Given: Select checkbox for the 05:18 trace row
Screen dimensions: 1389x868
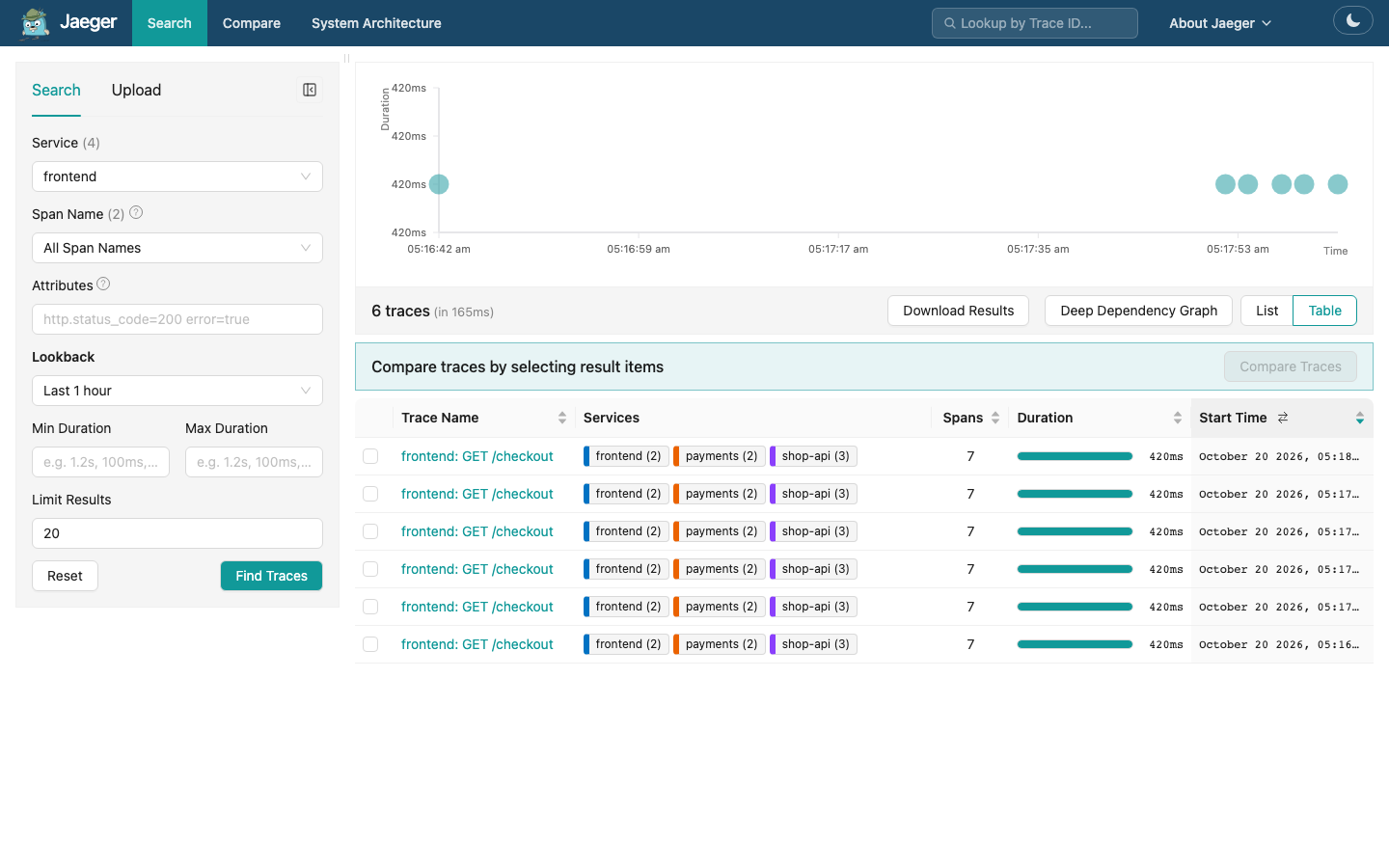Looking at the screenshot, I should point(370,456).
